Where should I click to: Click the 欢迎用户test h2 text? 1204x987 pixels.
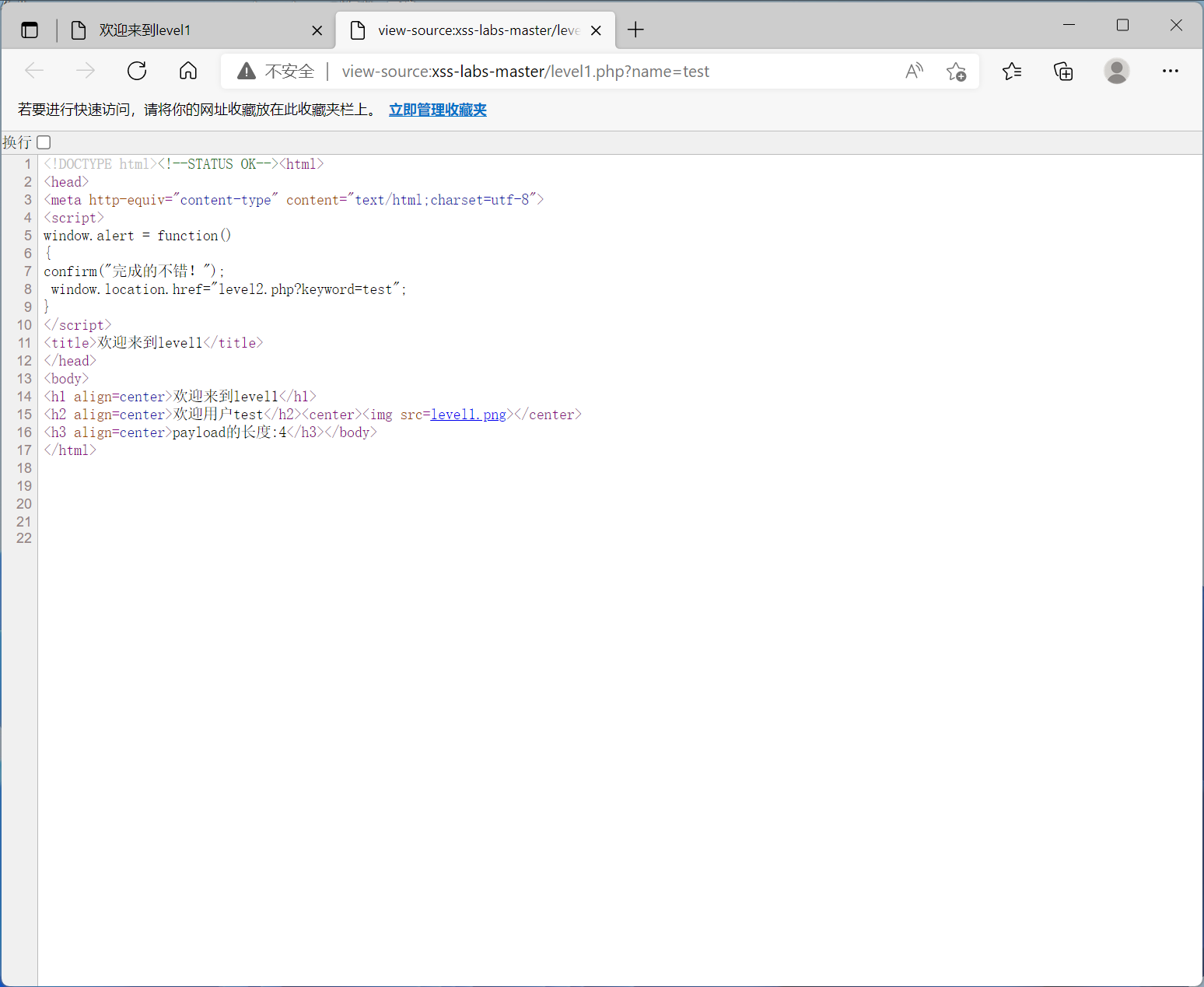(218, 415)
